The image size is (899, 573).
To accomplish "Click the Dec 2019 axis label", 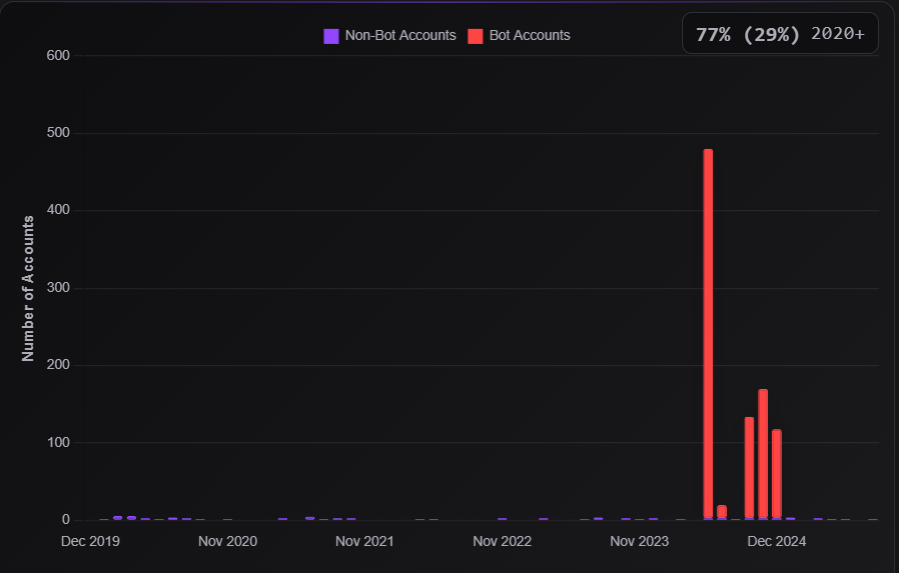I will click(90, 541).
